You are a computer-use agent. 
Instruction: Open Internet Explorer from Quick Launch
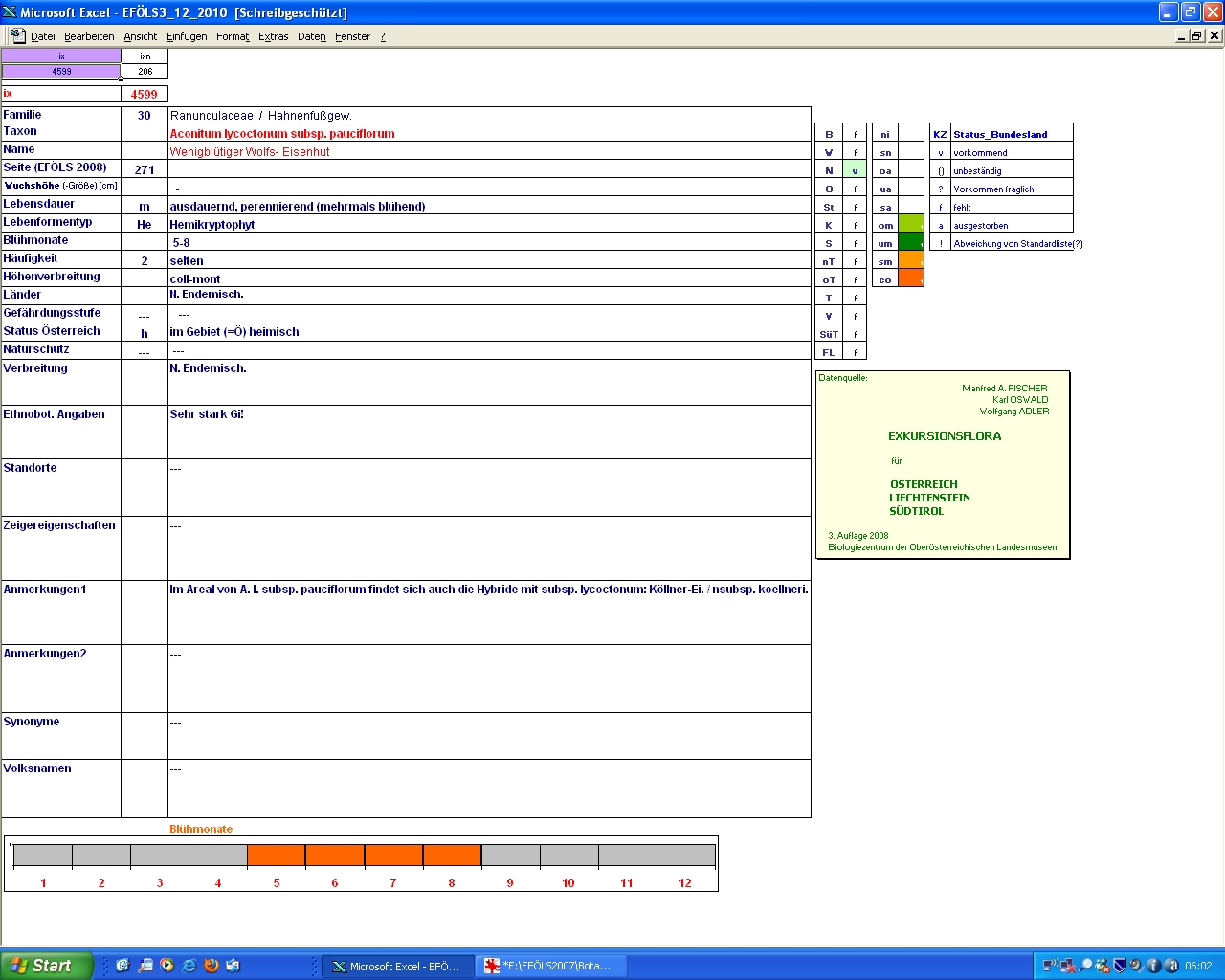pyautogui.click(x=189, y=966)
